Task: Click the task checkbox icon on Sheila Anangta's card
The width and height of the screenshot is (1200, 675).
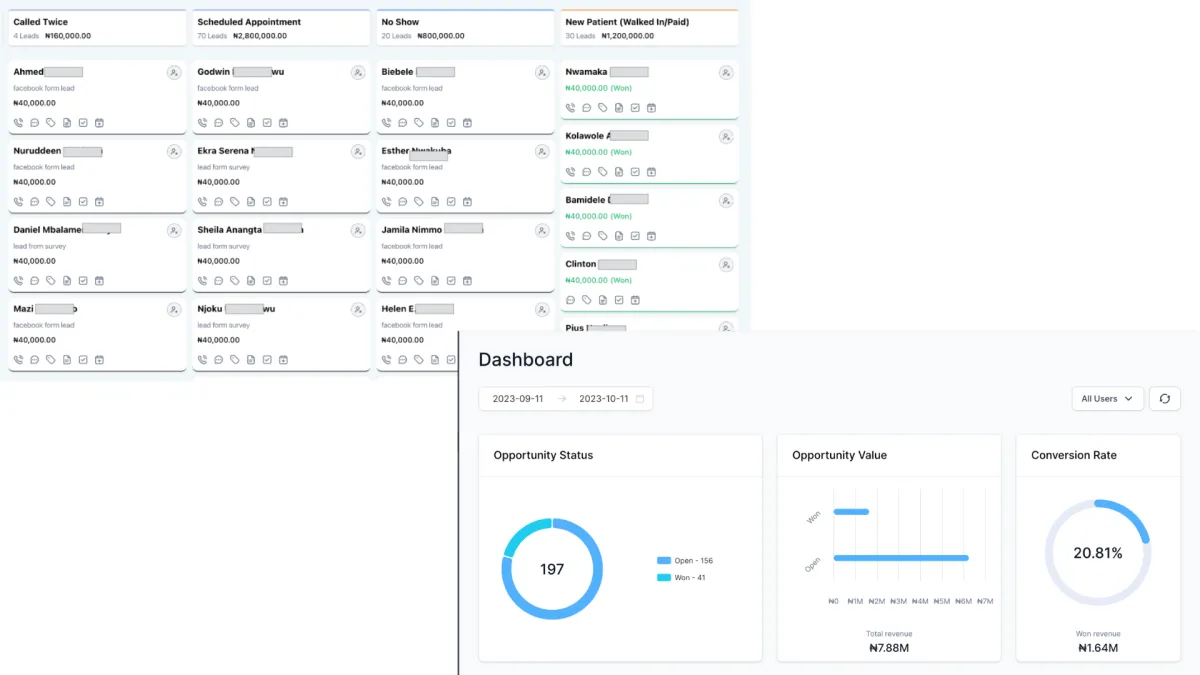Action: [267, 281]
